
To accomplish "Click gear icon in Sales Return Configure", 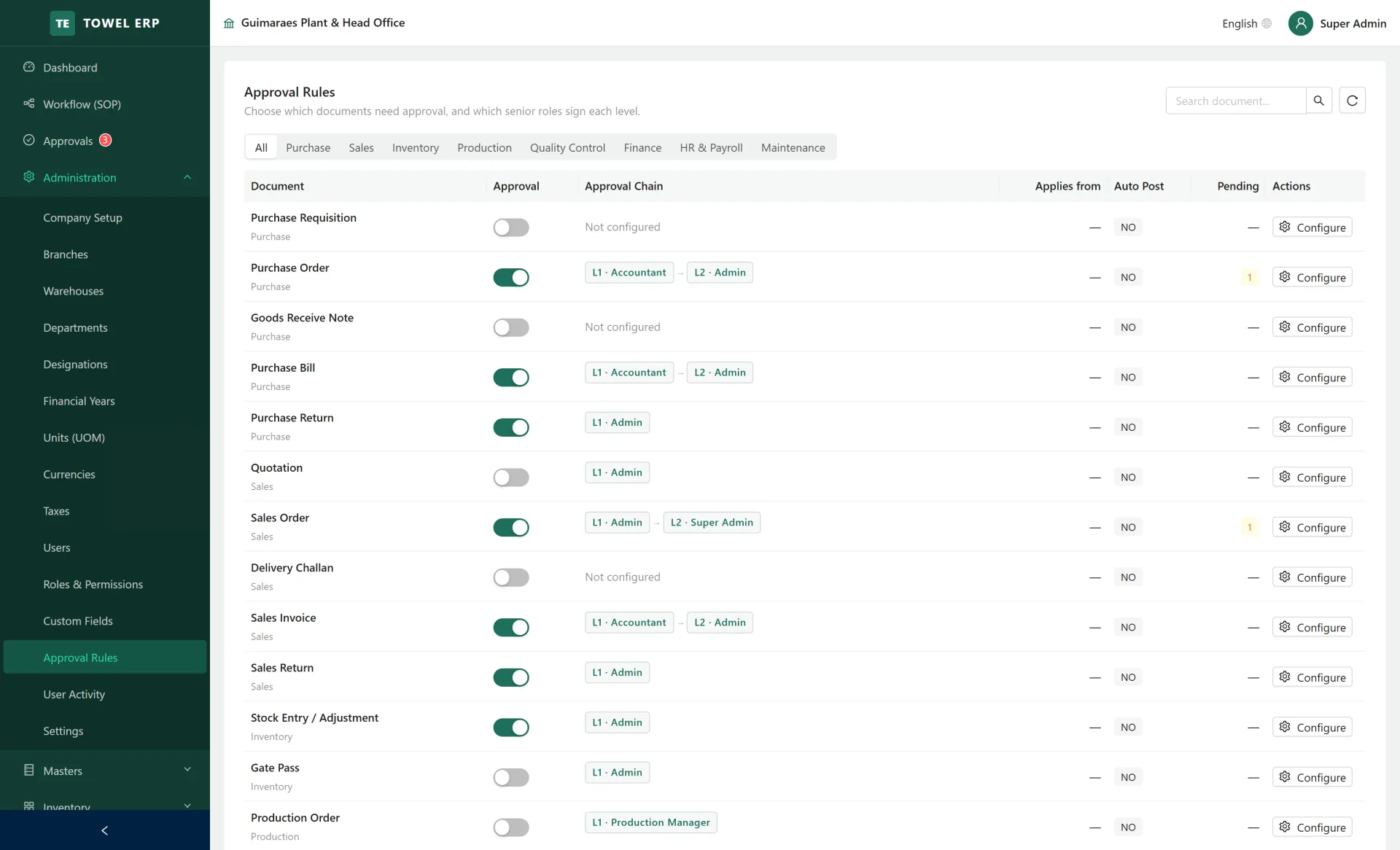I will click(1285, 677).
